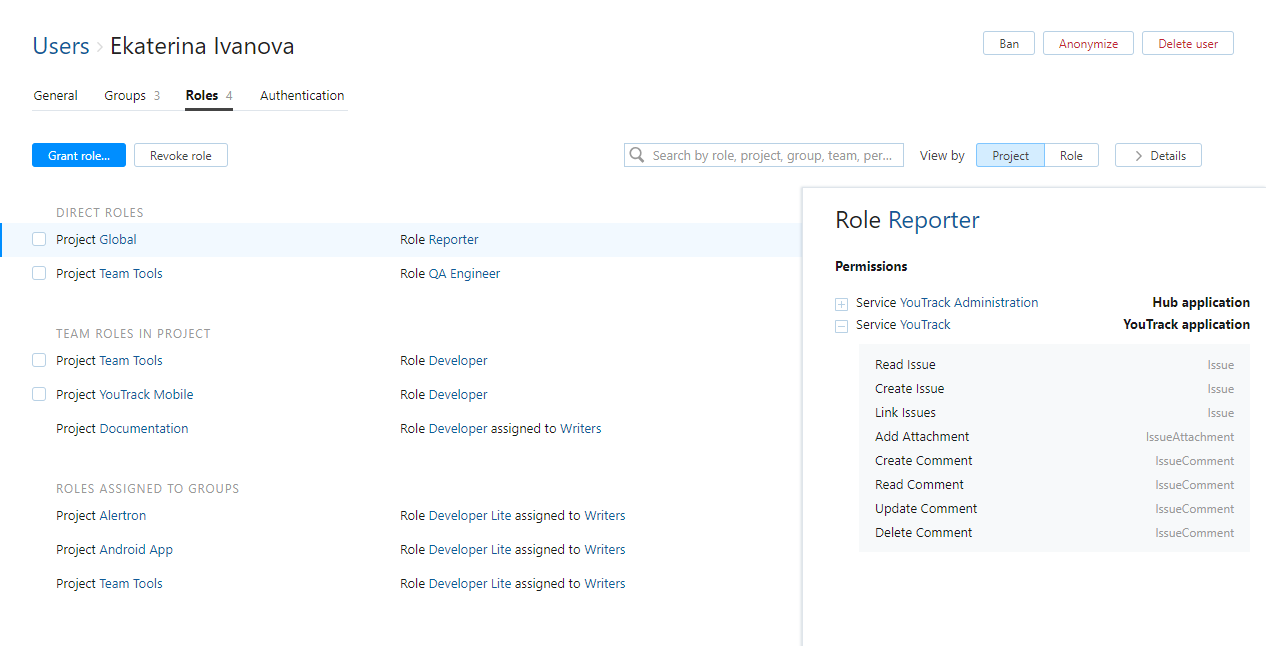The height and width of the screenshot is (646, 1266).
Task: Collapse the YouTrack service permissions
Action: [x=841, y=326]
